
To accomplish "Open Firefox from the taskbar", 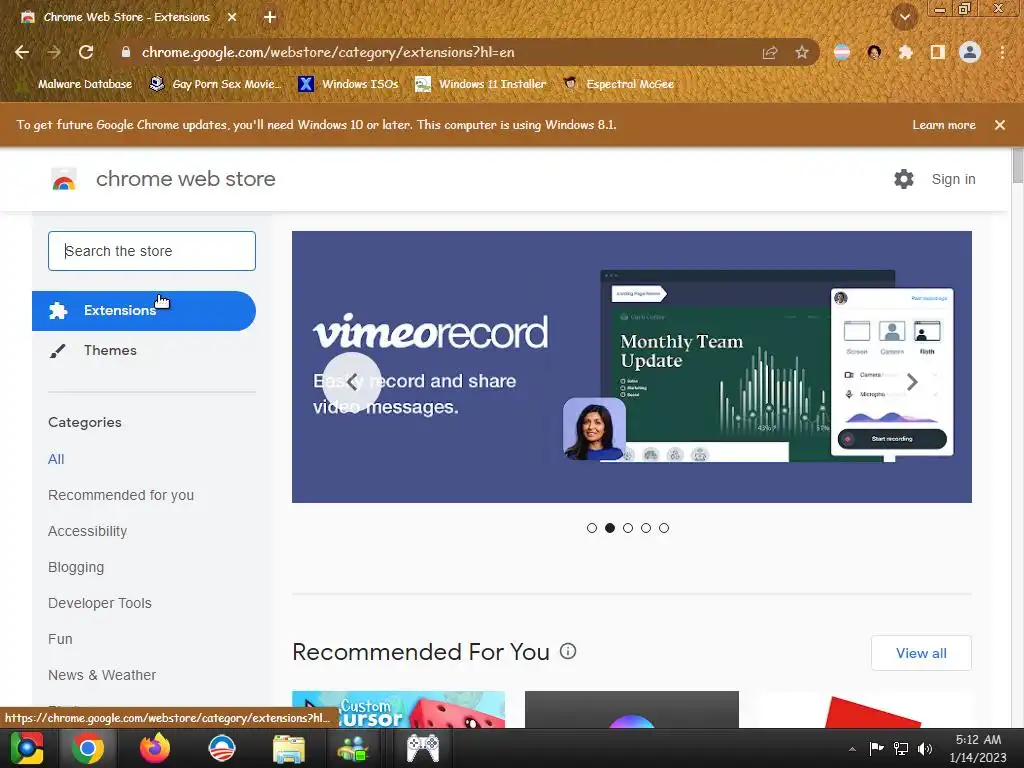I will (x=155, y=748).
